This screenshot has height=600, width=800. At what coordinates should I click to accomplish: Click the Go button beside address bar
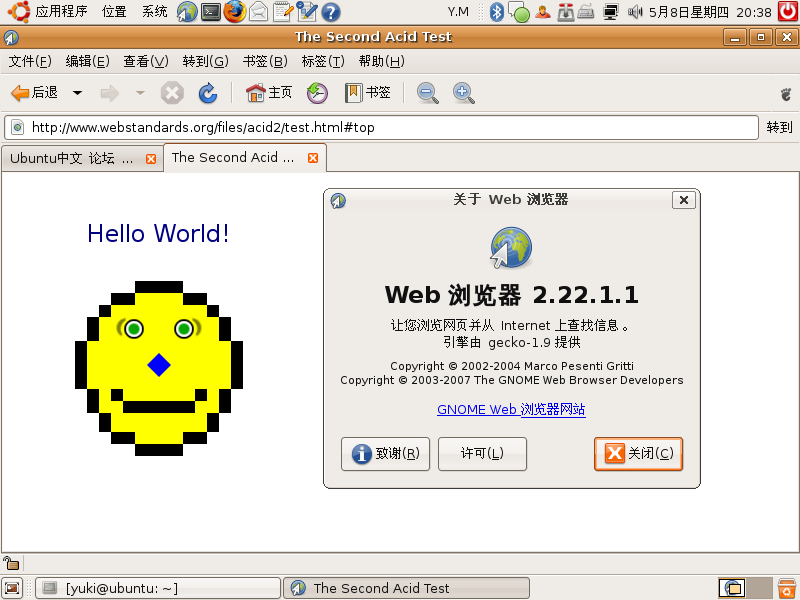tap(779, 127)
